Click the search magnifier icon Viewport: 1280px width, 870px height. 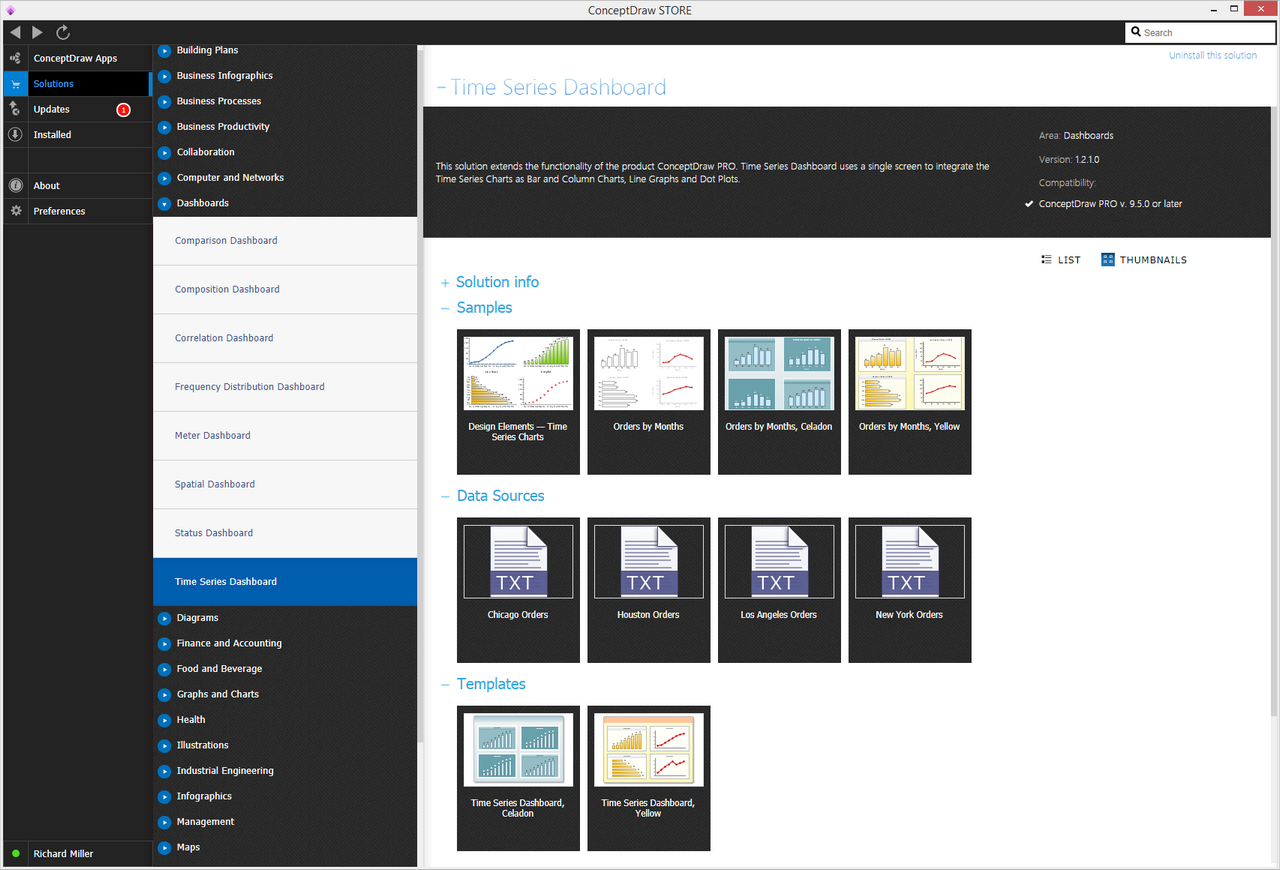[x=1136, y=32]
